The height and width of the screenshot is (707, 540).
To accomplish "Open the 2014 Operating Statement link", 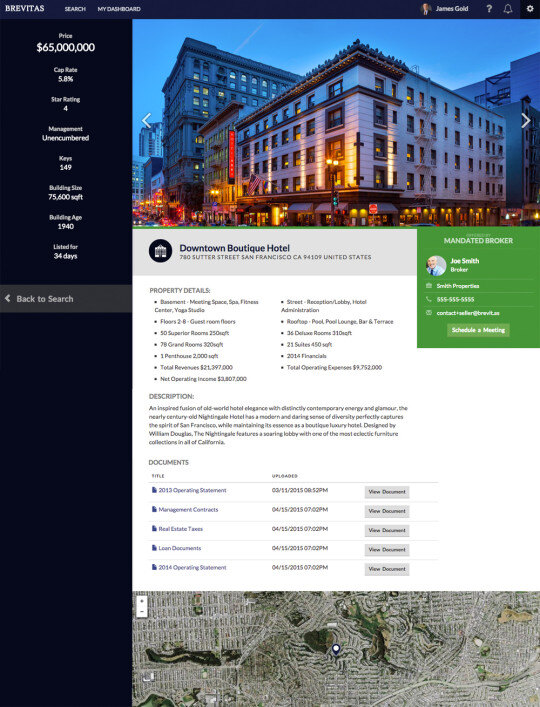I will [192, 568].
